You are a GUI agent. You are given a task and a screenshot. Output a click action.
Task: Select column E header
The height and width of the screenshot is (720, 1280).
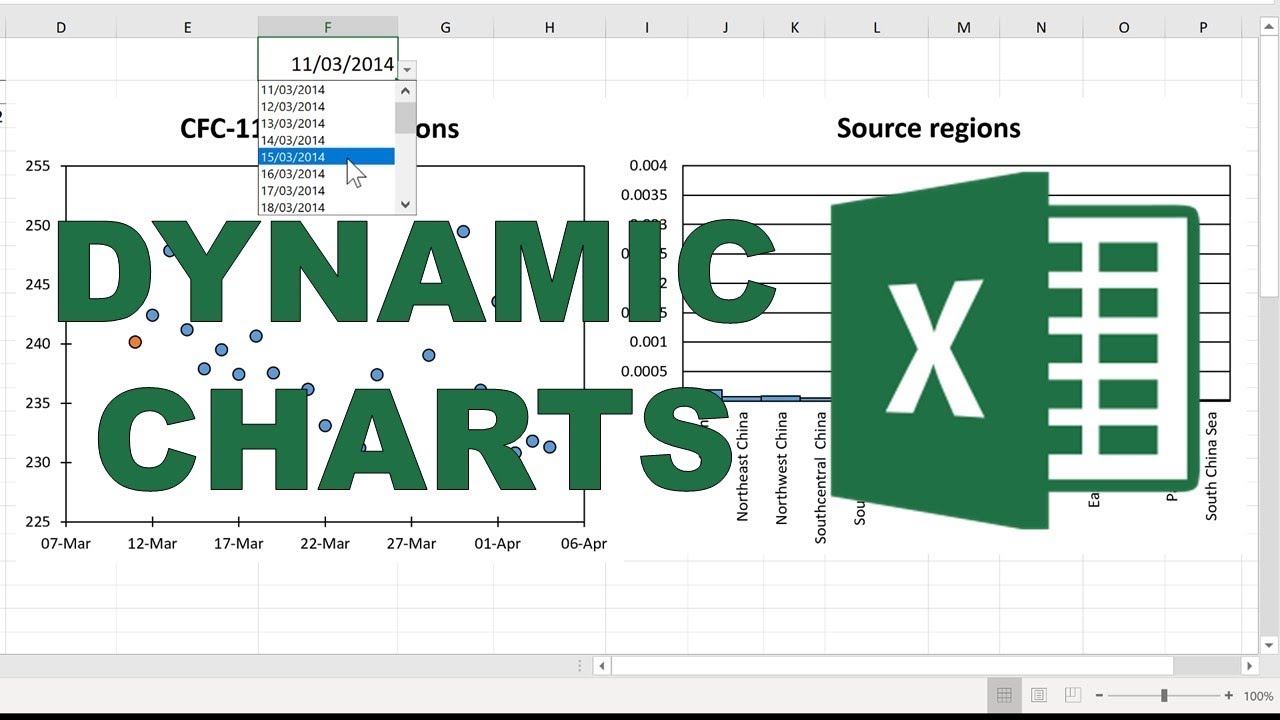[x=187, y=28]
